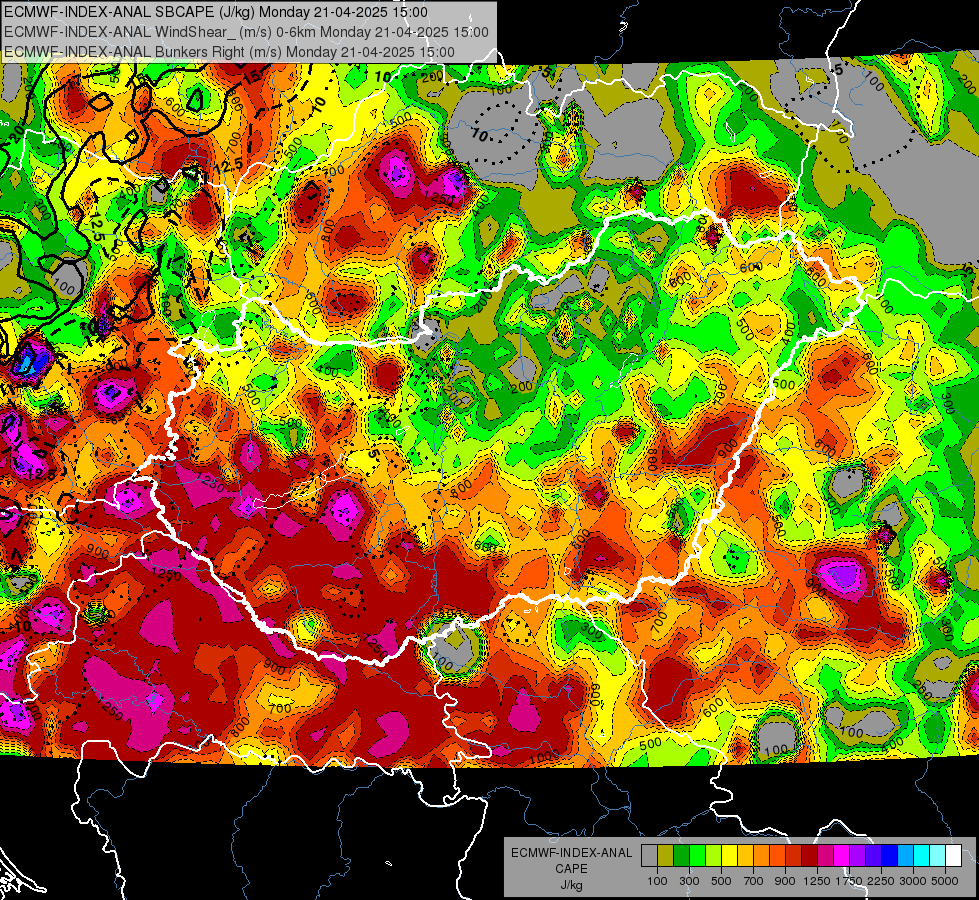Click the legend value 500
979x900 pixels.
coord(721,881)
